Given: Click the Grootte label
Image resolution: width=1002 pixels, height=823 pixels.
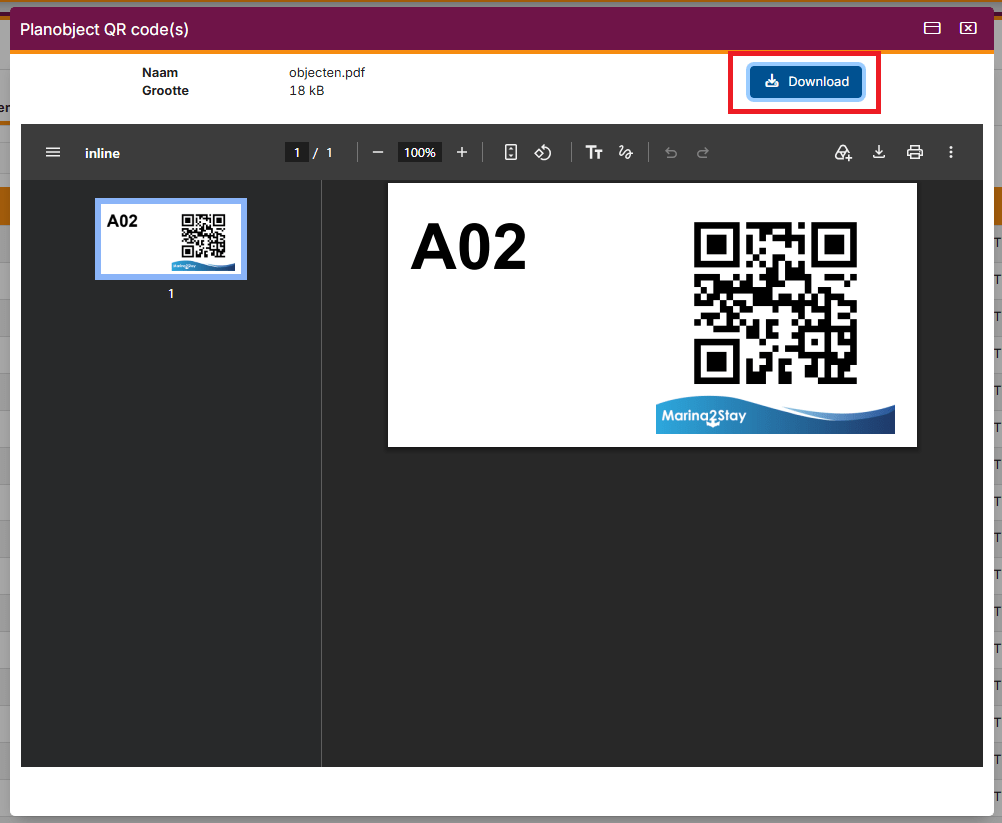Looking at the screenshot, I should tap(166, 91).
